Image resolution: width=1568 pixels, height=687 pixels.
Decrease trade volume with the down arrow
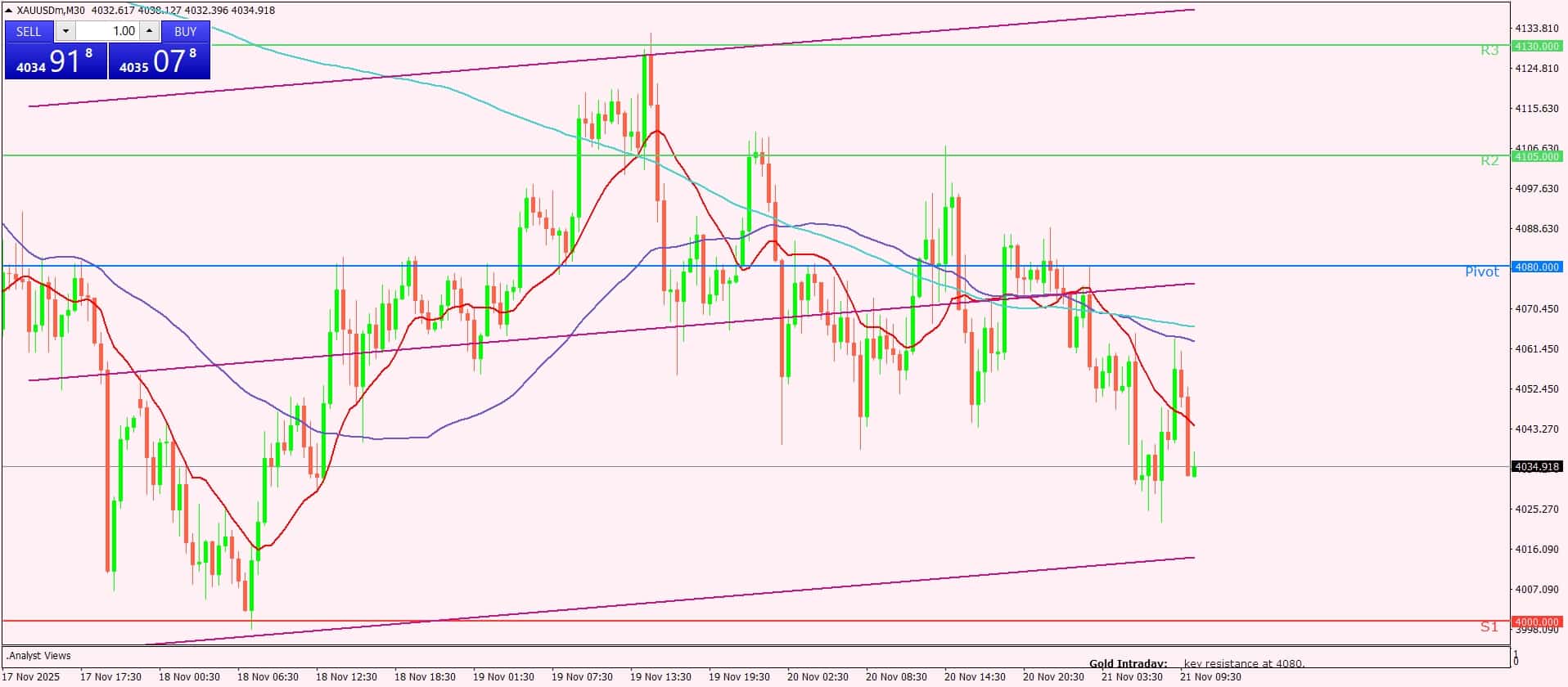[x=65, y=31]
